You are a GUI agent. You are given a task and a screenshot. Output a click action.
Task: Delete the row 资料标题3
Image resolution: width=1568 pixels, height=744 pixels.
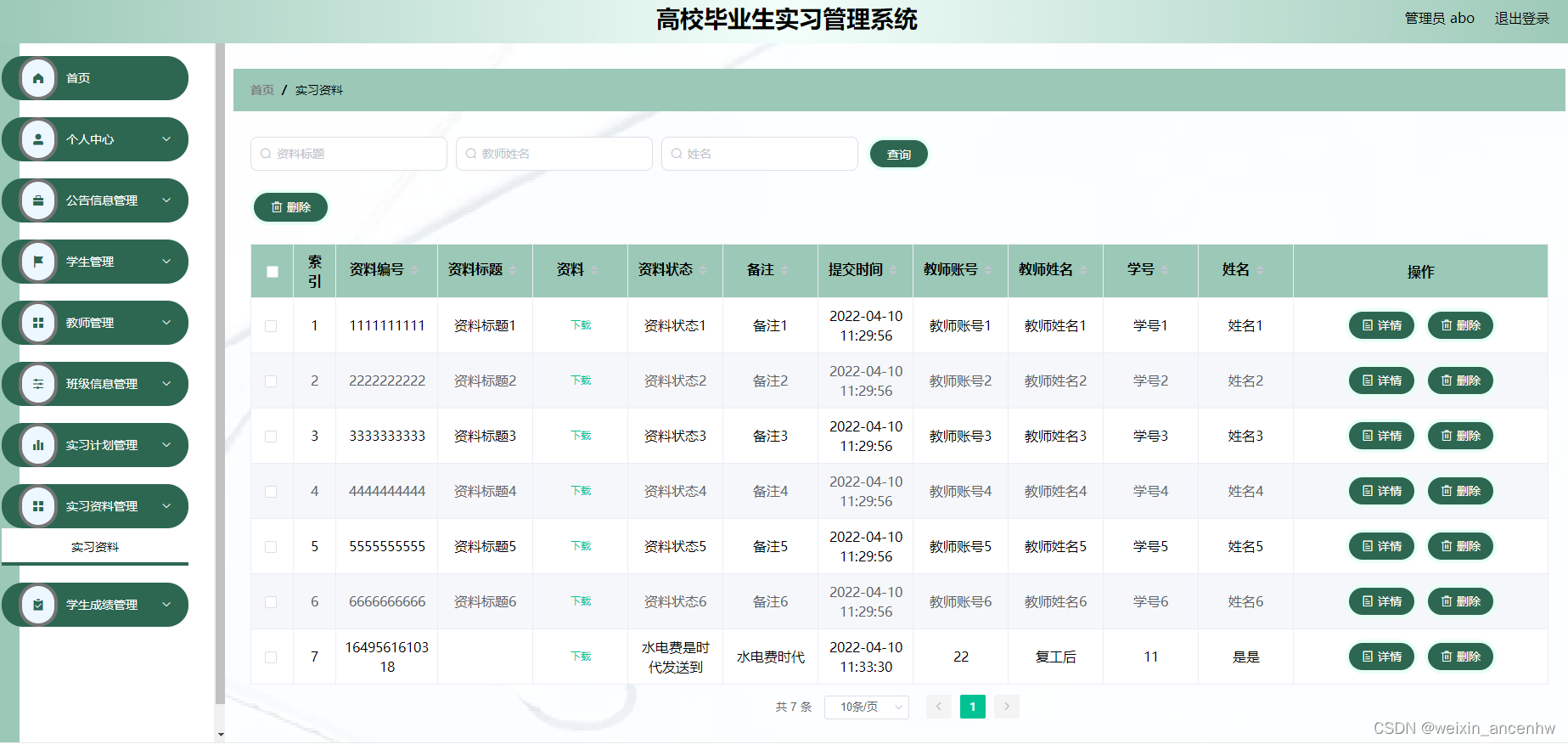(x=1460, y=436)
